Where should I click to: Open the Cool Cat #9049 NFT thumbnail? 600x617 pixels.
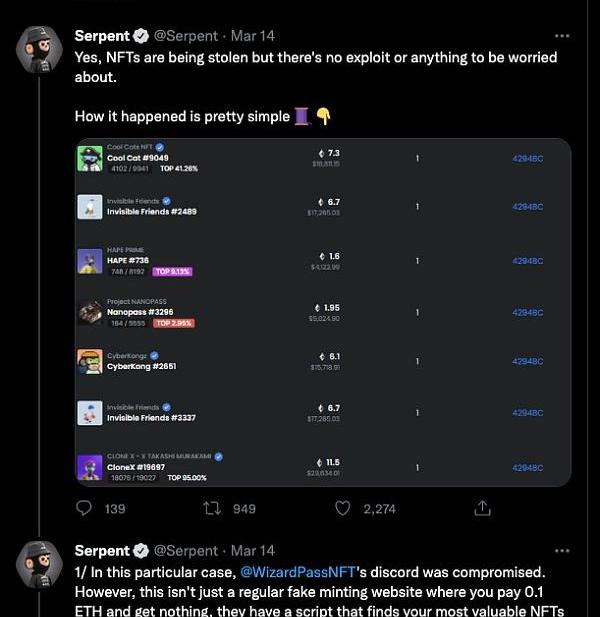90,158
